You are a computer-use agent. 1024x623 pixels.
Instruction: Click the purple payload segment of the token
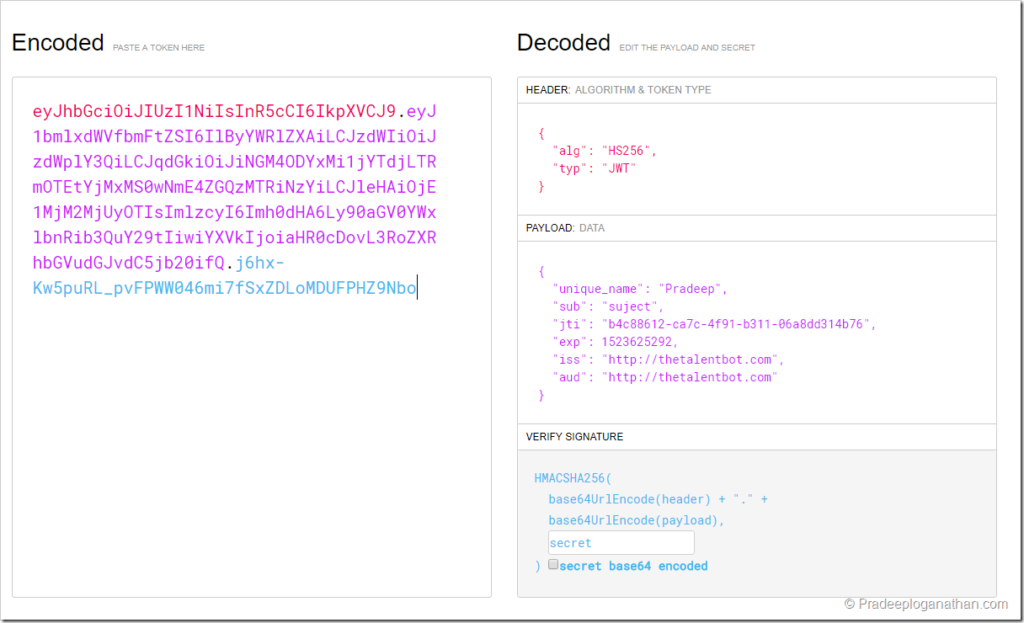click(x=234, y=187)
